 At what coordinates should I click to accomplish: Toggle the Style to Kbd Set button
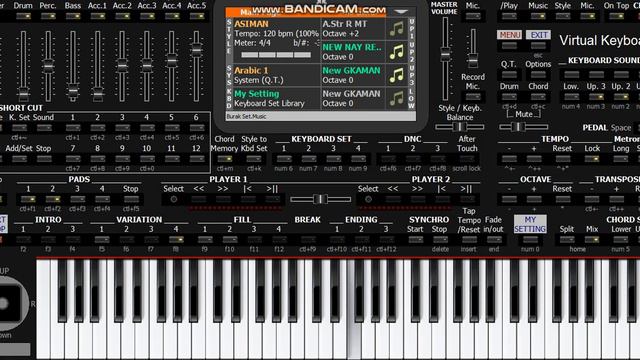pyautogui.click(x=253, y=159)
